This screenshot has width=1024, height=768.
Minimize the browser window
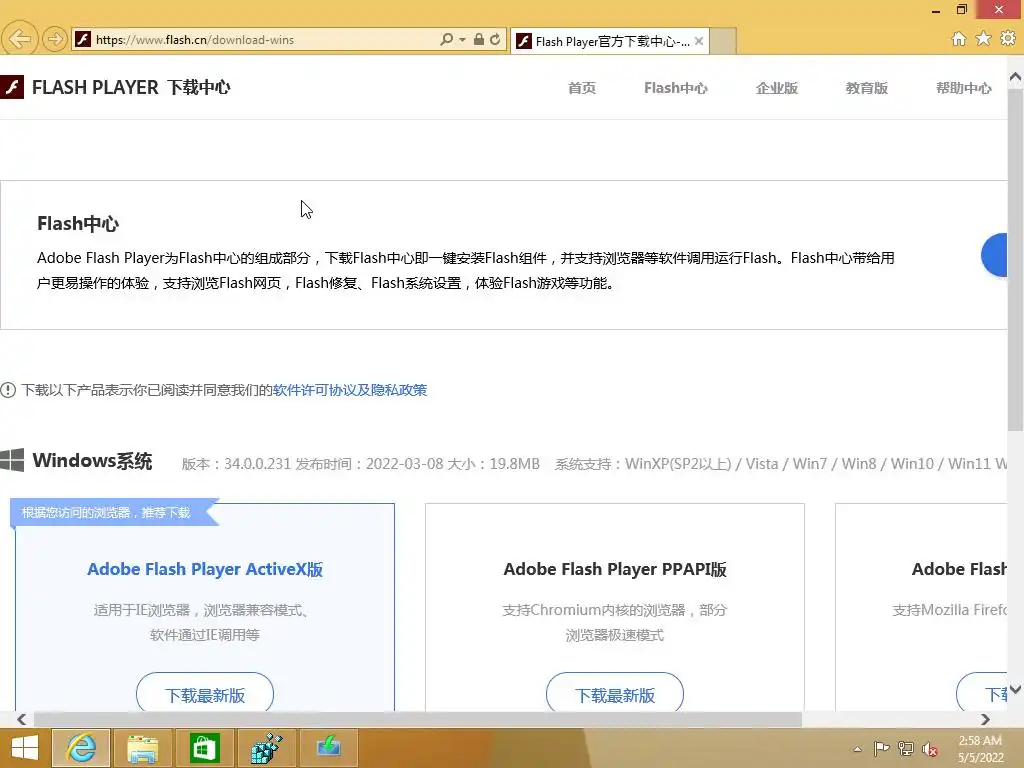tap(936, 10)
